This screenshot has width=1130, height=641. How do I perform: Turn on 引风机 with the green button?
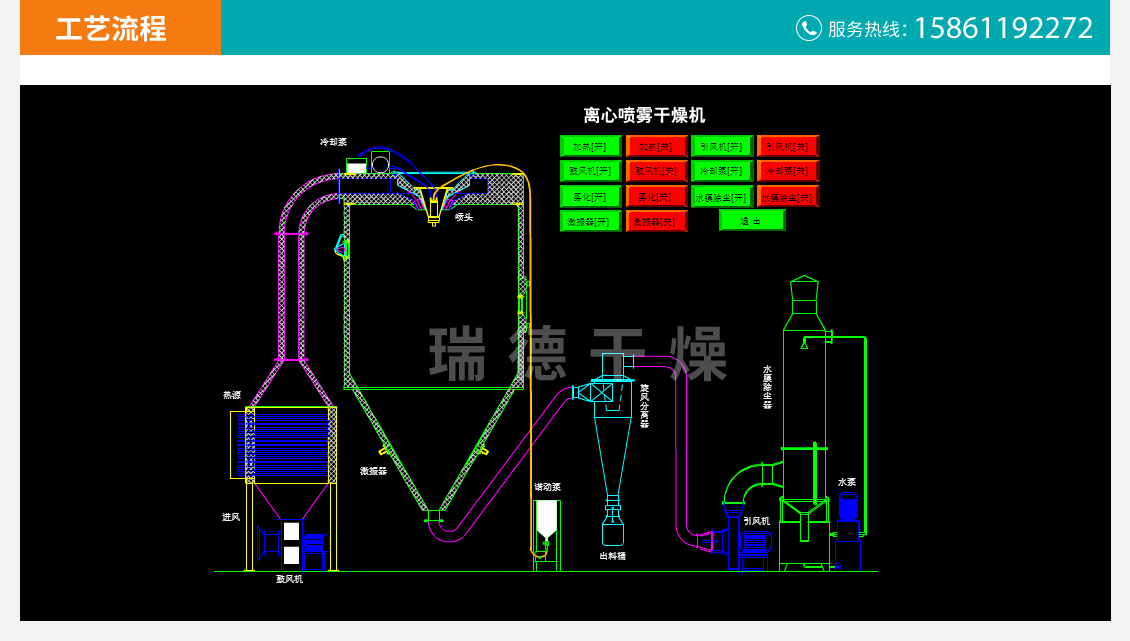721,146
